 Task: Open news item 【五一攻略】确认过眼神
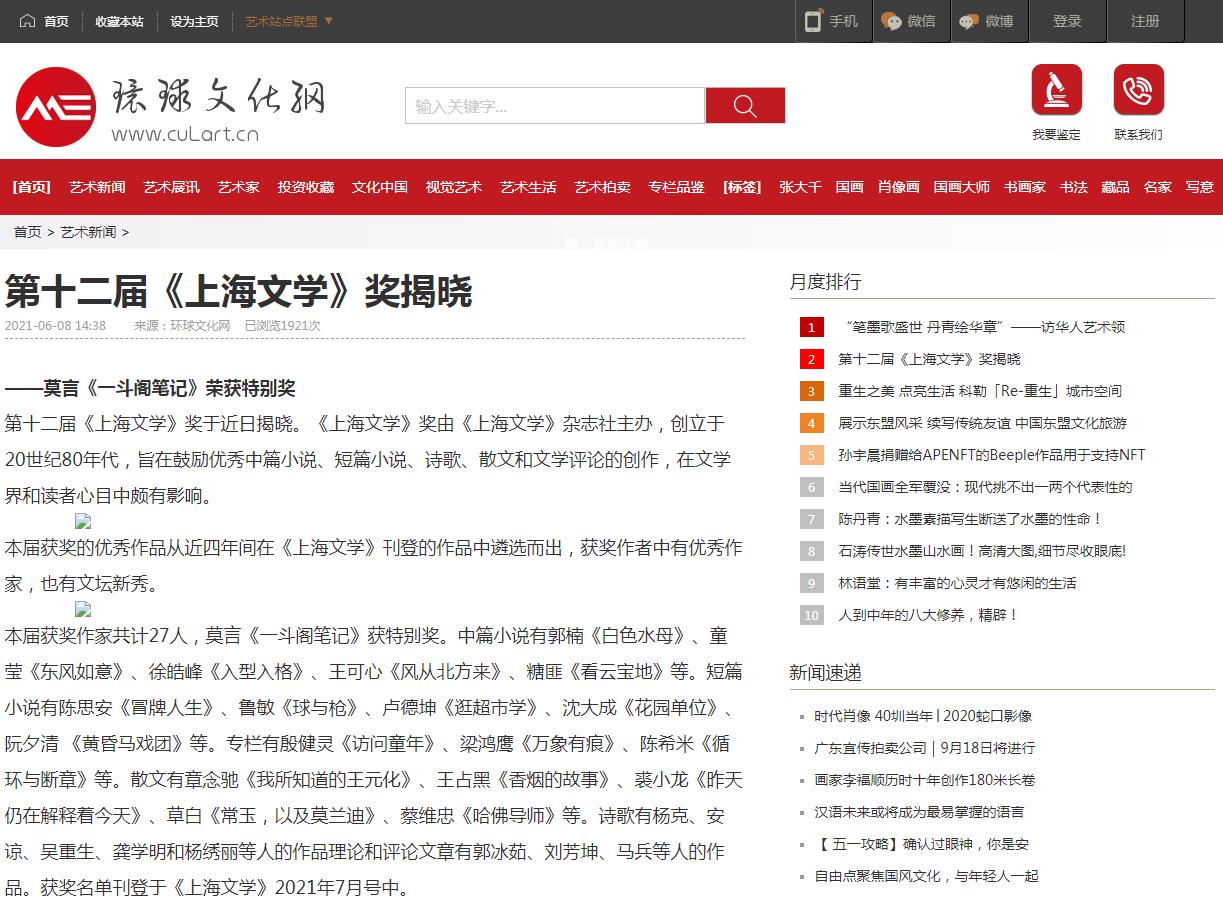point(921,844)
